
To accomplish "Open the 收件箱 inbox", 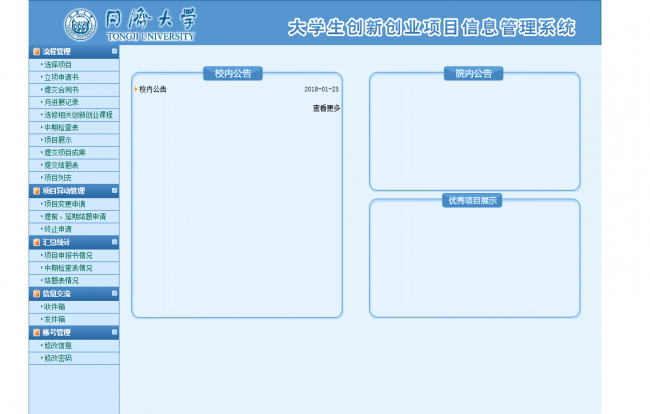I will point(55,306).
